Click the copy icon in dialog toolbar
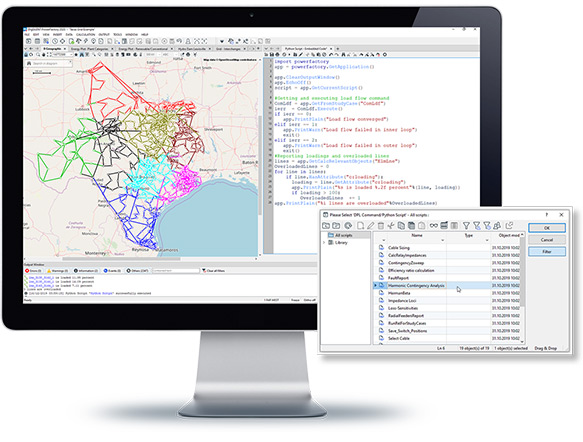583x442 pixels. [x=401, y=226]
